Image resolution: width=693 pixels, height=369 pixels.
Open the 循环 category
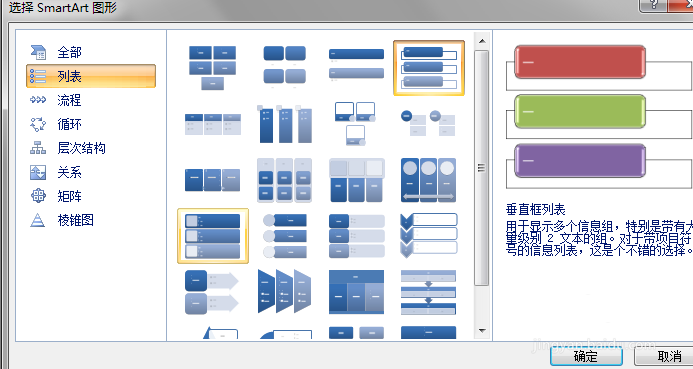pyautogui.click(x=56, y=124)
